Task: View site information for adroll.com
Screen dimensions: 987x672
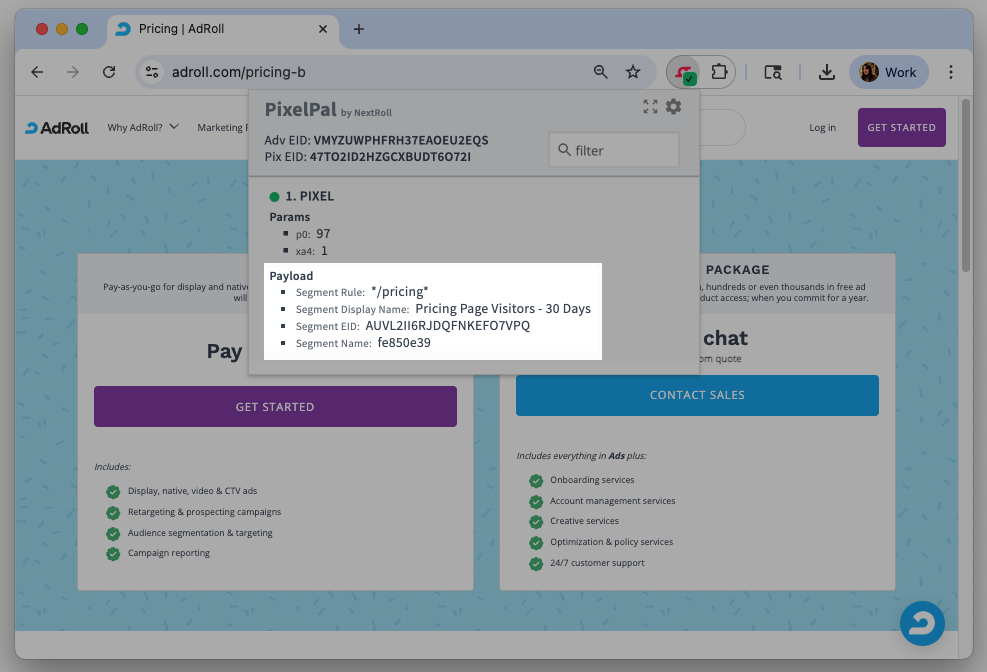Action: coord(152,72)
